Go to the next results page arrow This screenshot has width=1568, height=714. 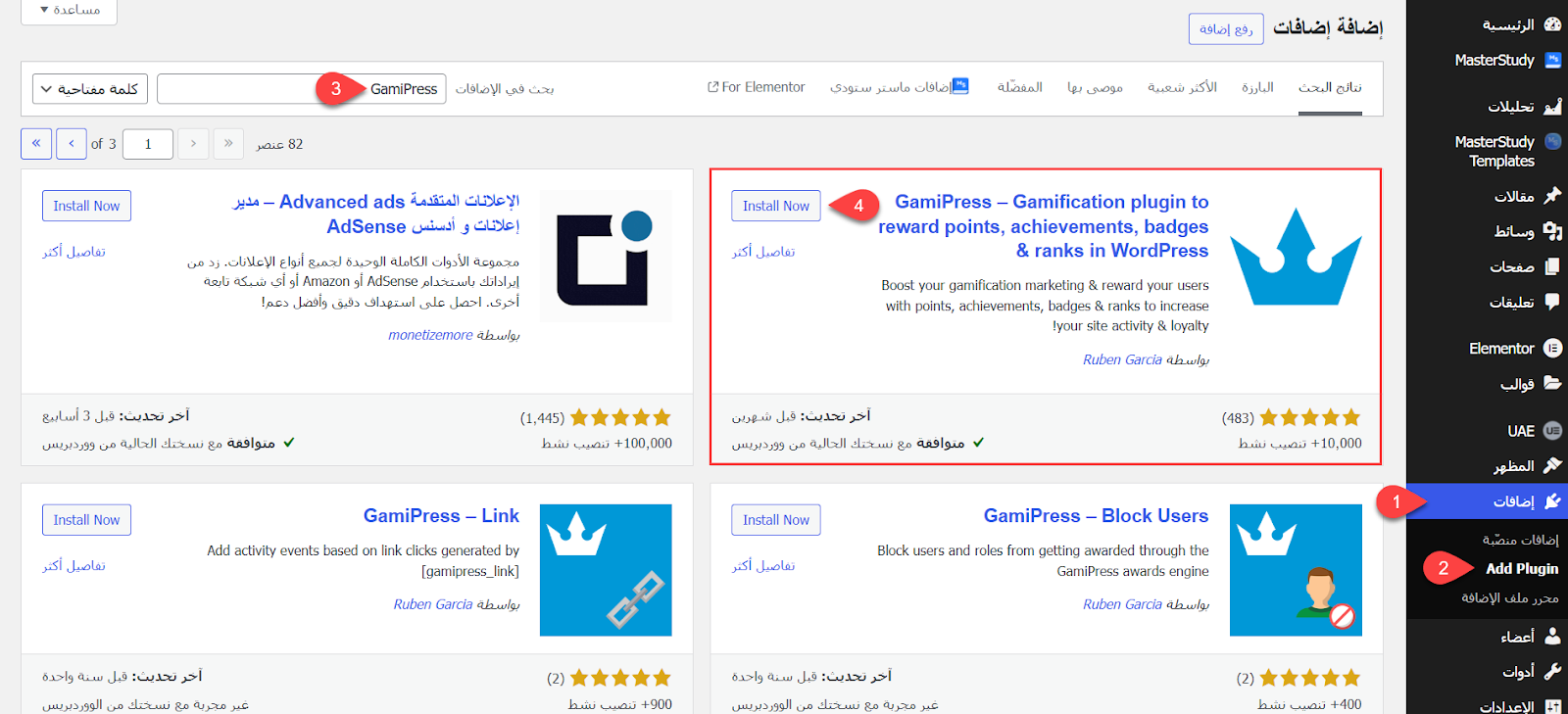coord(72,144)
